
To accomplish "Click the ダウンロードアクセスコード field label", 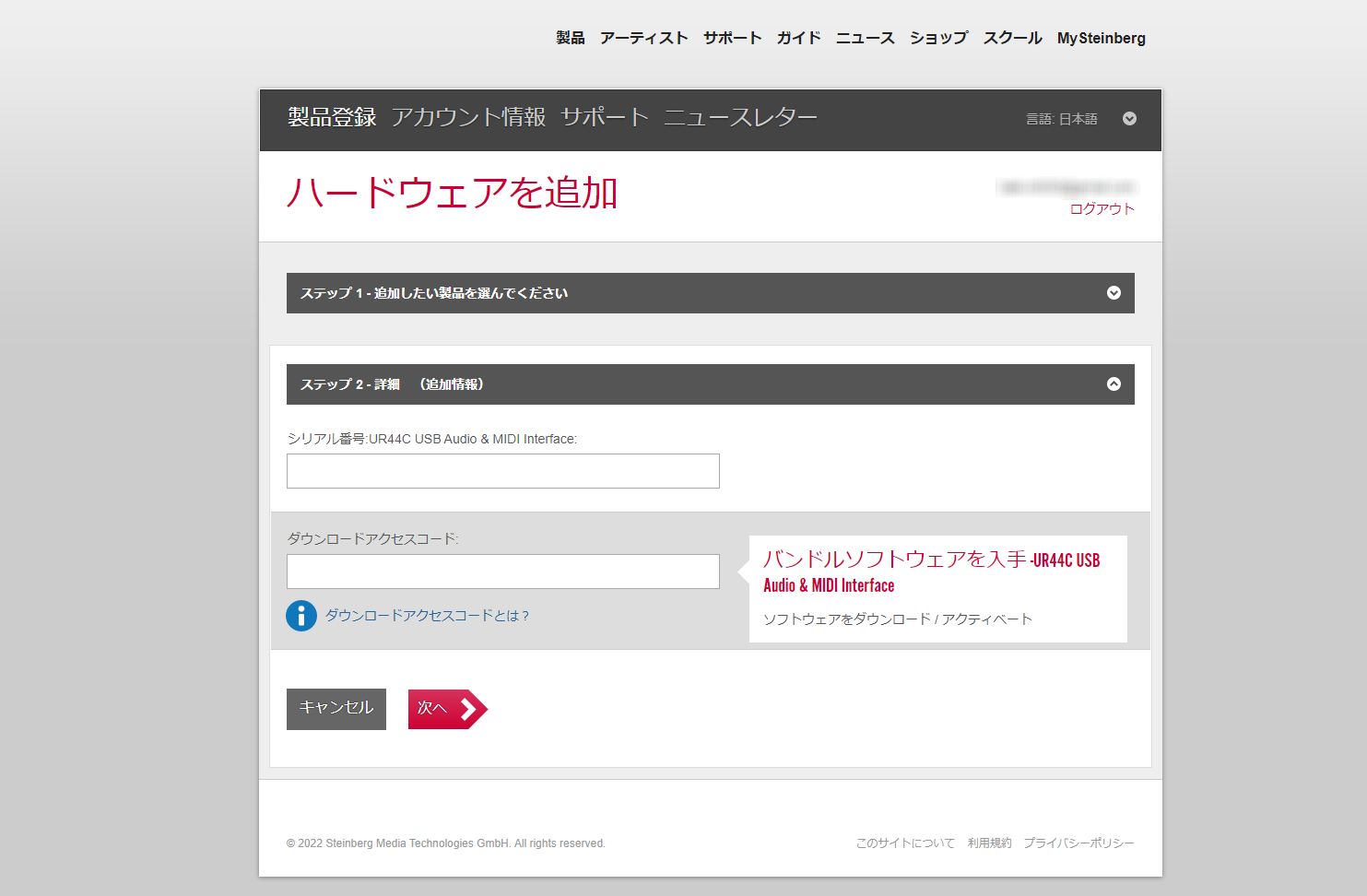I will [372, 538].
